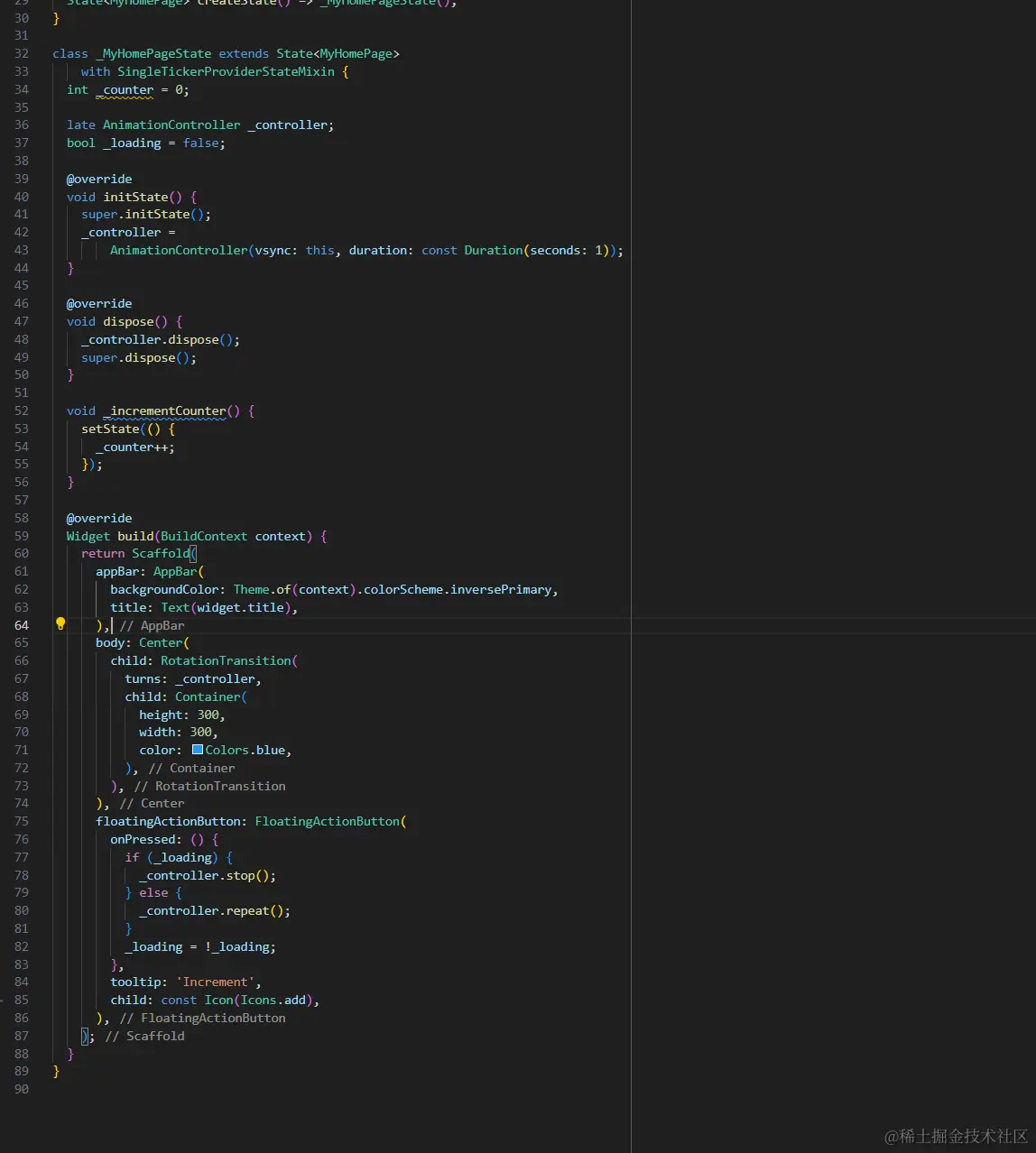
Task: Click the turns: _controller line
Action: 193,678
